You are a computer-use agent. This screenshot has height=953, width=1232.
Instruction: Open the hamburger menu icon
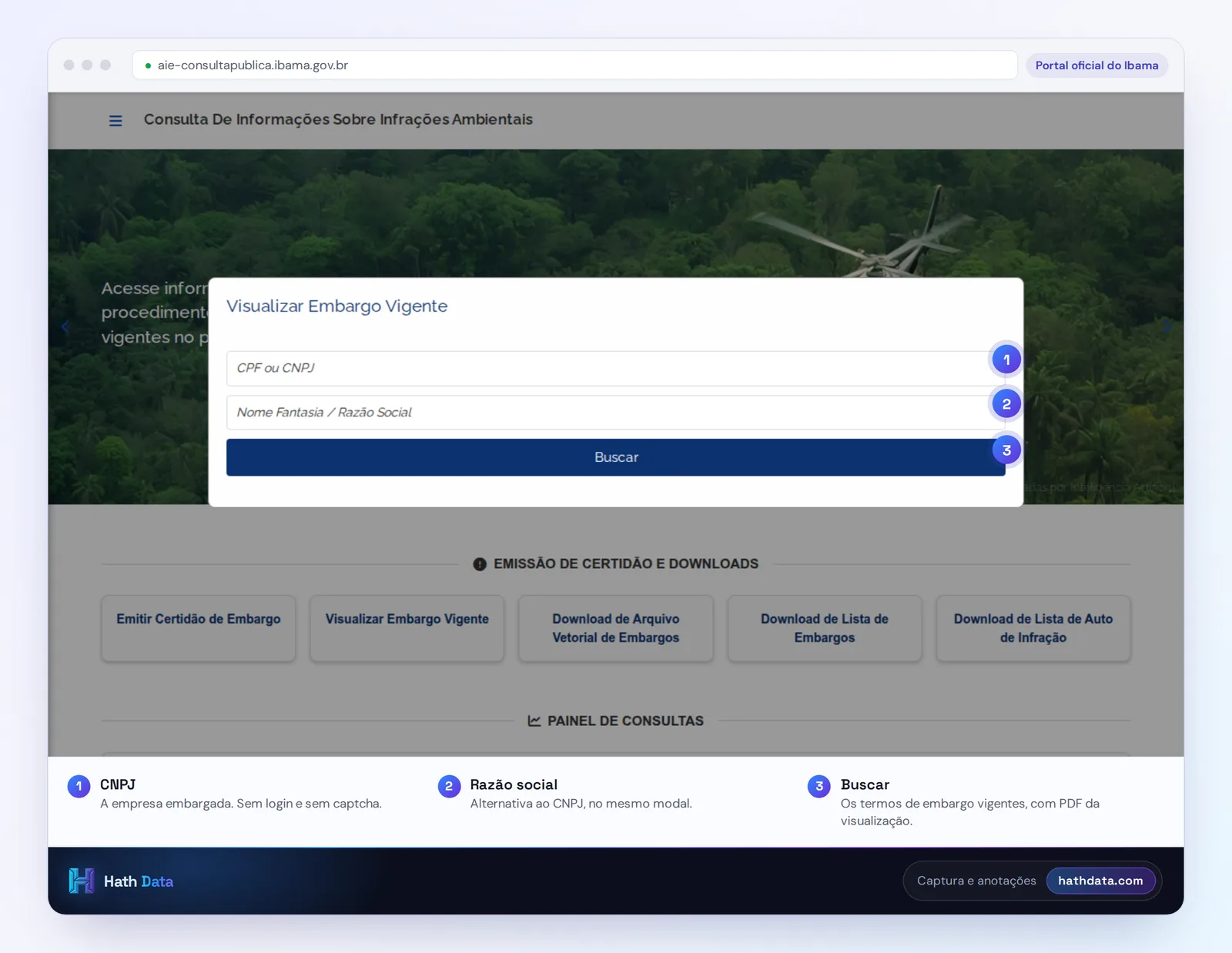115,121
